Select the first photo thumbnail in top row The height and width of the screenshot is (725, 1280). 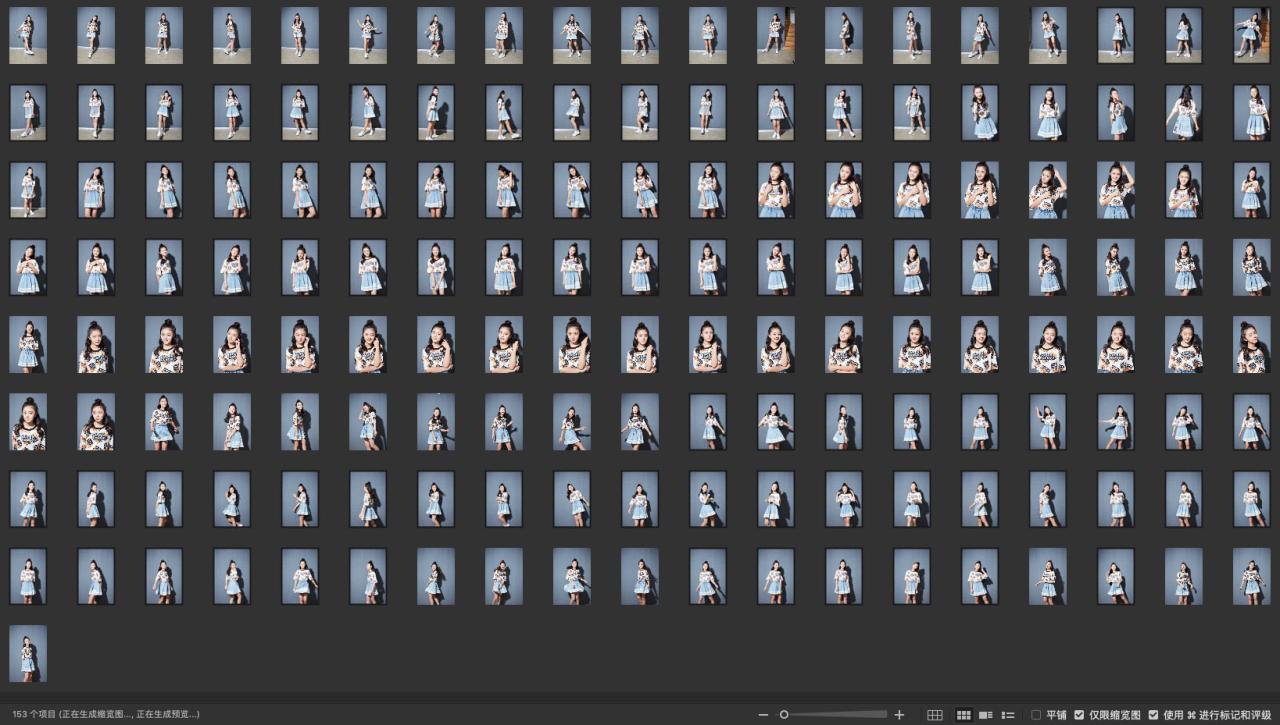28,35
